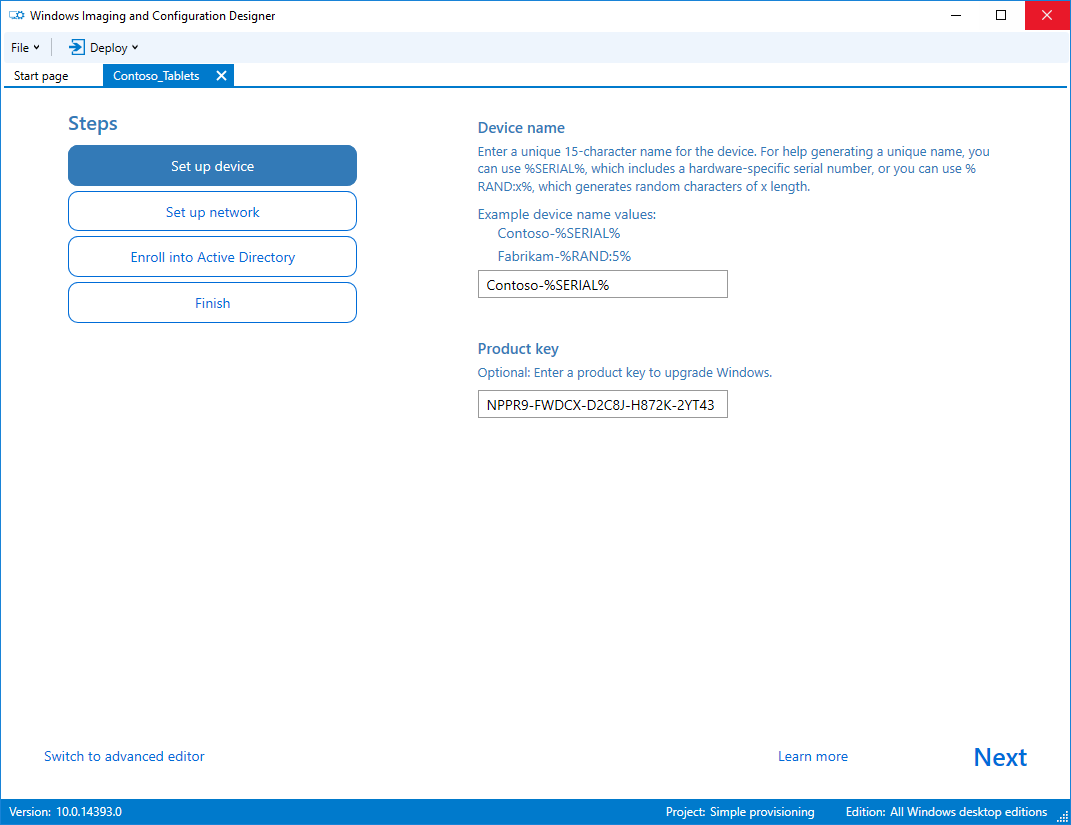Click the Deploy arrow icon

76,47
